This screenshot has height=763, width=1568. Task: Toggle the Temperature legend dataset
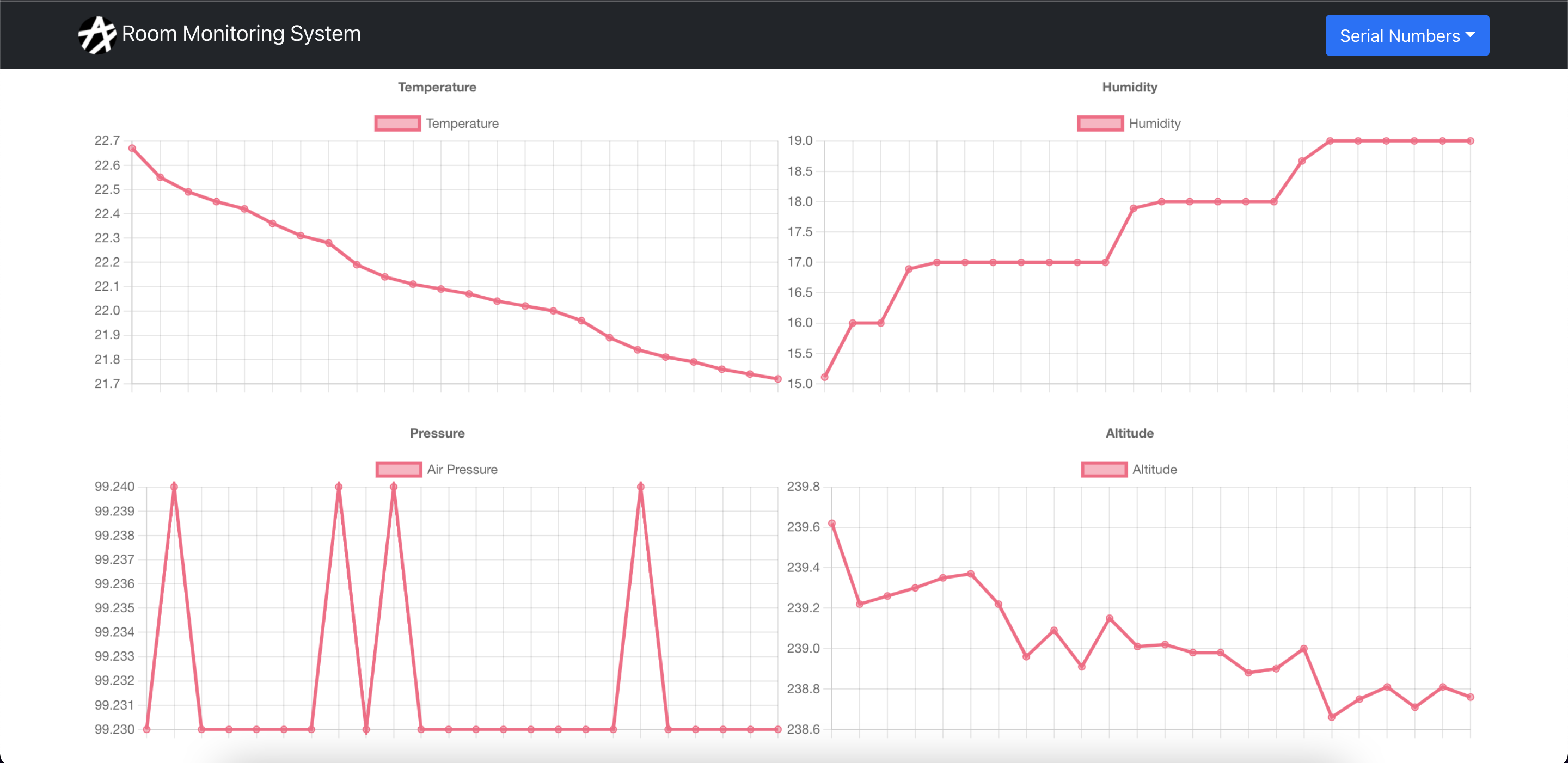tap(462, 124)
